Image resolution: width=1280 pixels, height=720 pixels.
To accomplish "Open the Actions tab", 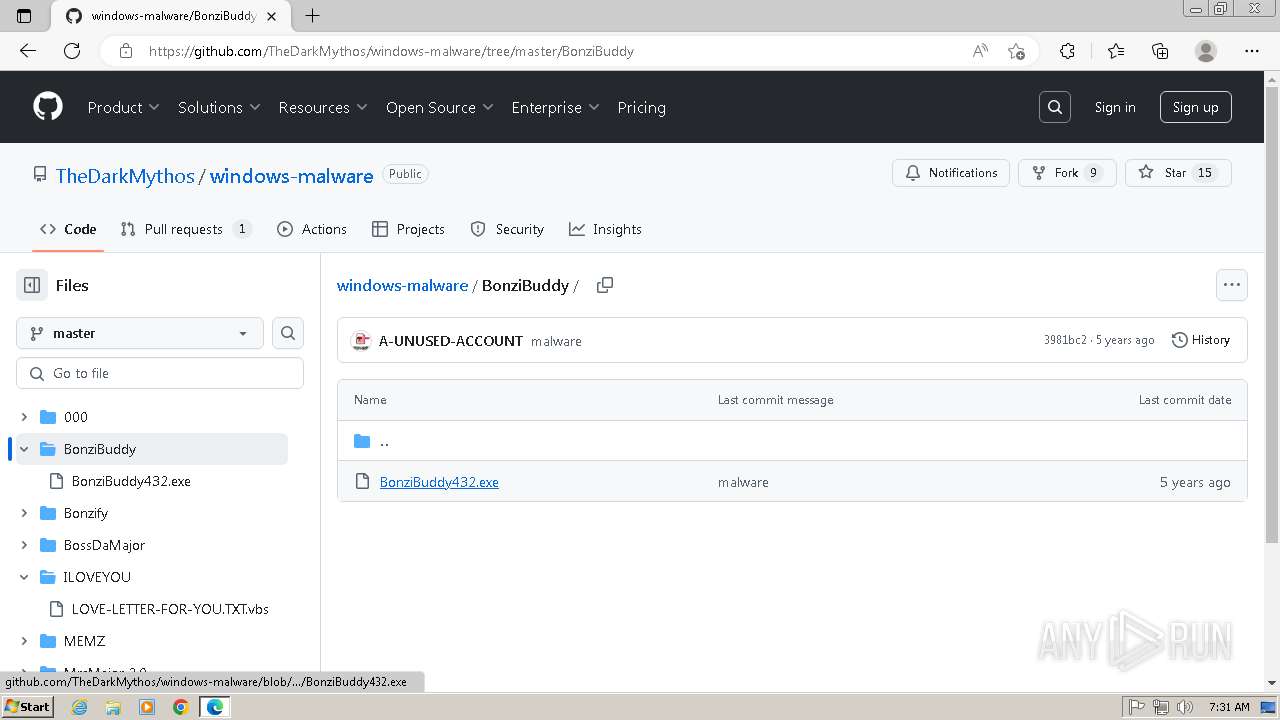I will tap(312, 229).
